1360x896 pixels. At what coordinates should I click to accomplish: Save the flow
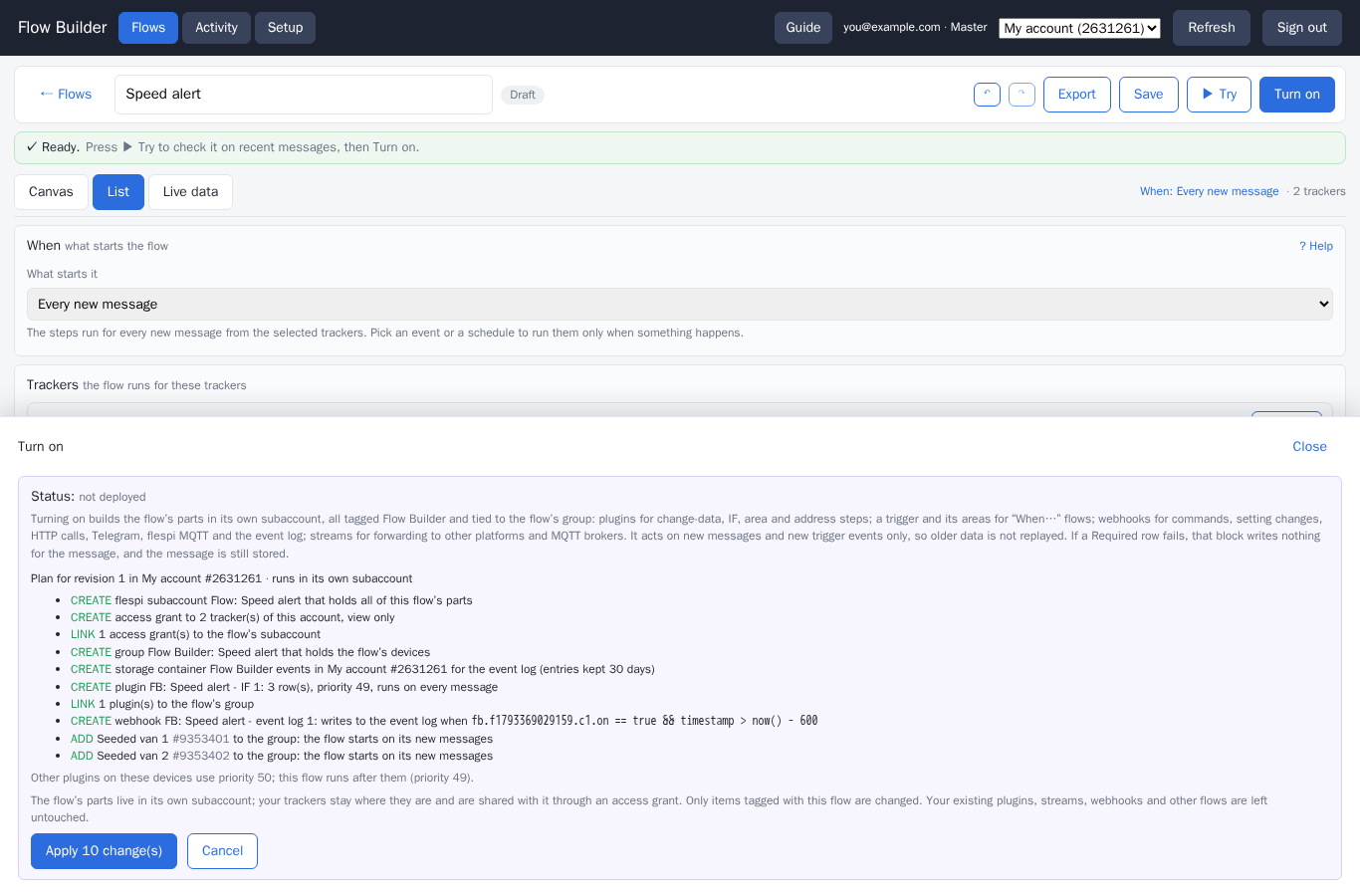1149,95
